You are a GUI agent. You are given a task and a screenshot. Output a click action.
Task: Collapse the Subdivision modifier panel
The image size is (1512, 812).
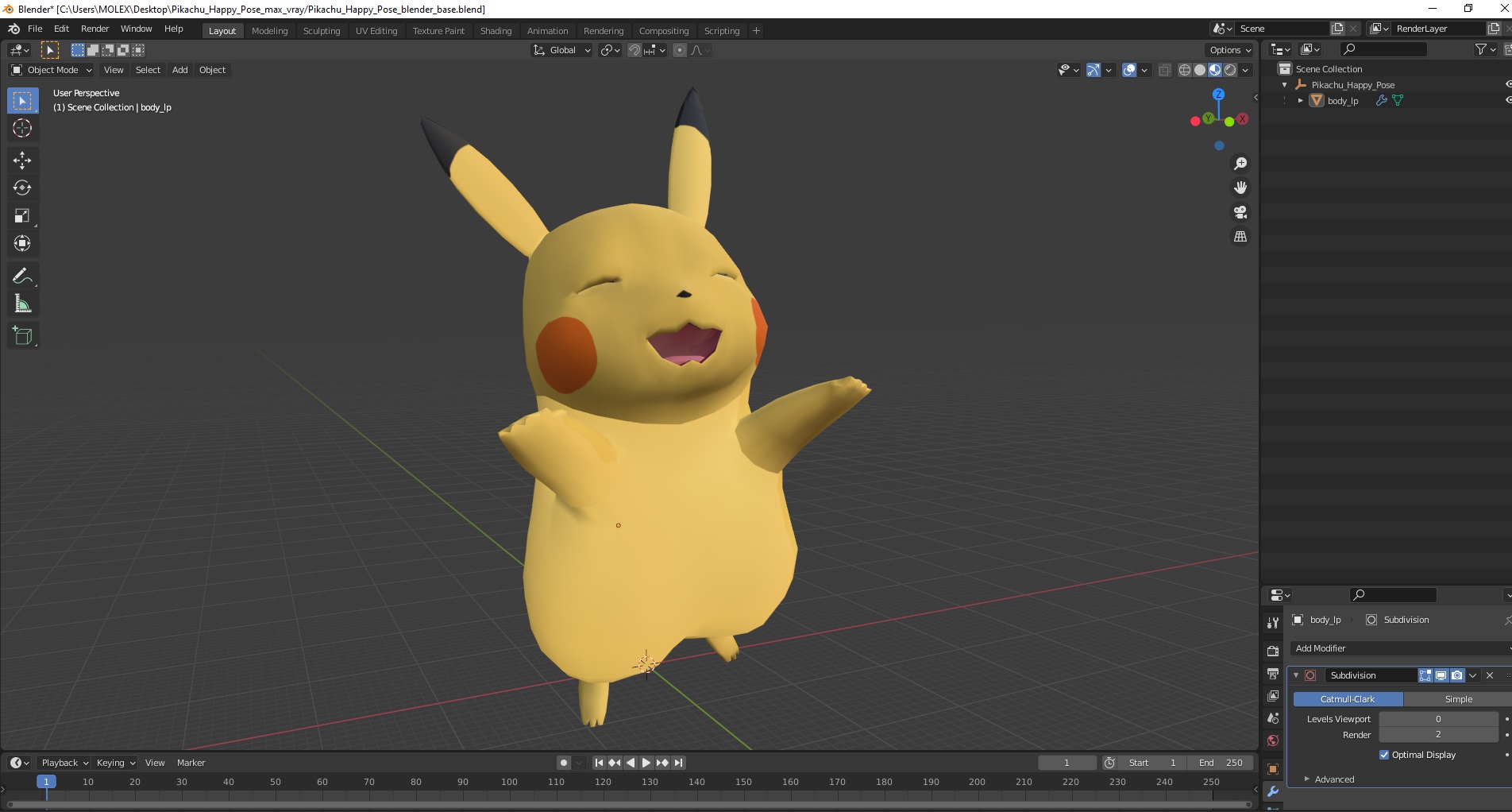1296,675
